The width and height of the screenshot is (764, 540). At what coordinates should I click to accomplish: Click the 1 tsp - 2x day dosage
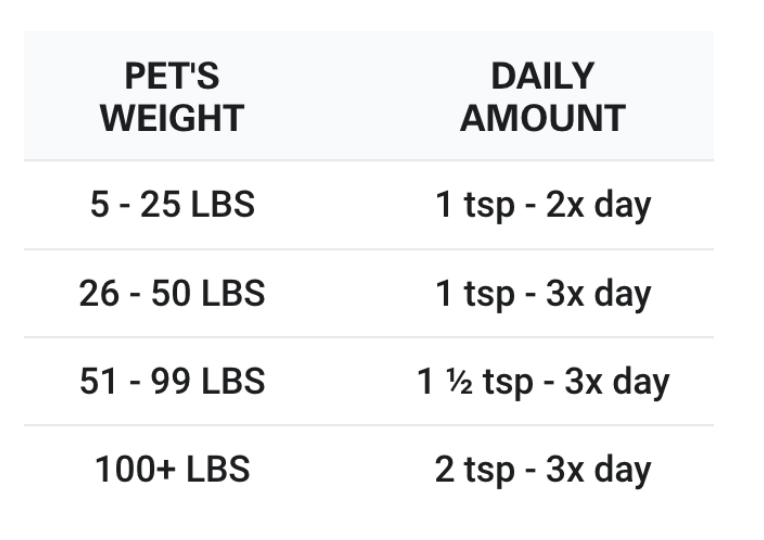click(x=542, y=205)
